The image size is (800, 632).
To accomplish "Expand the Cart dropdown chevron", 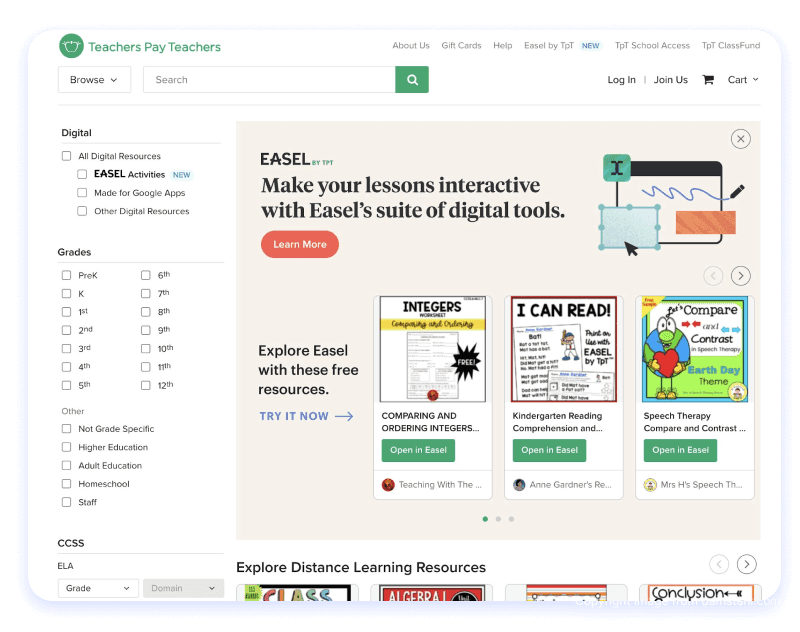I will click(755, 80).
